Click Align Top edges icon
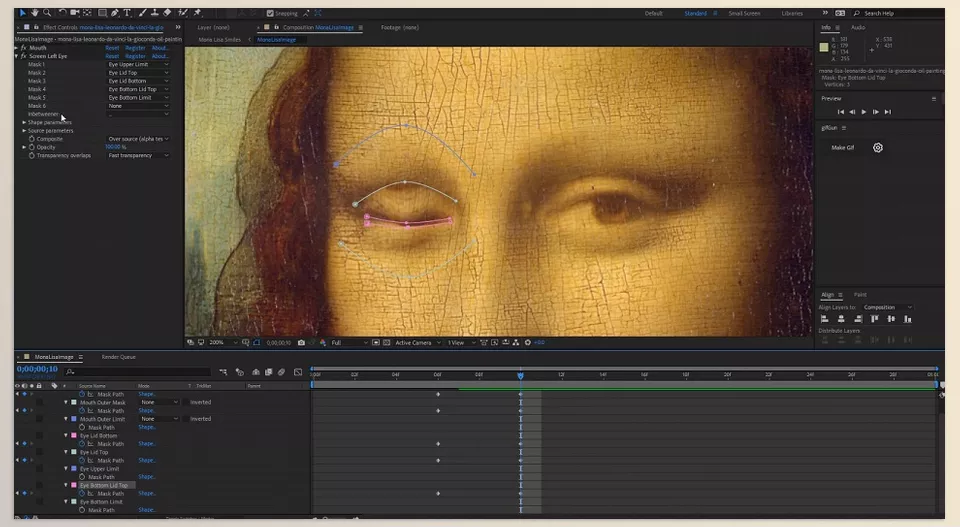 [874, 319]
